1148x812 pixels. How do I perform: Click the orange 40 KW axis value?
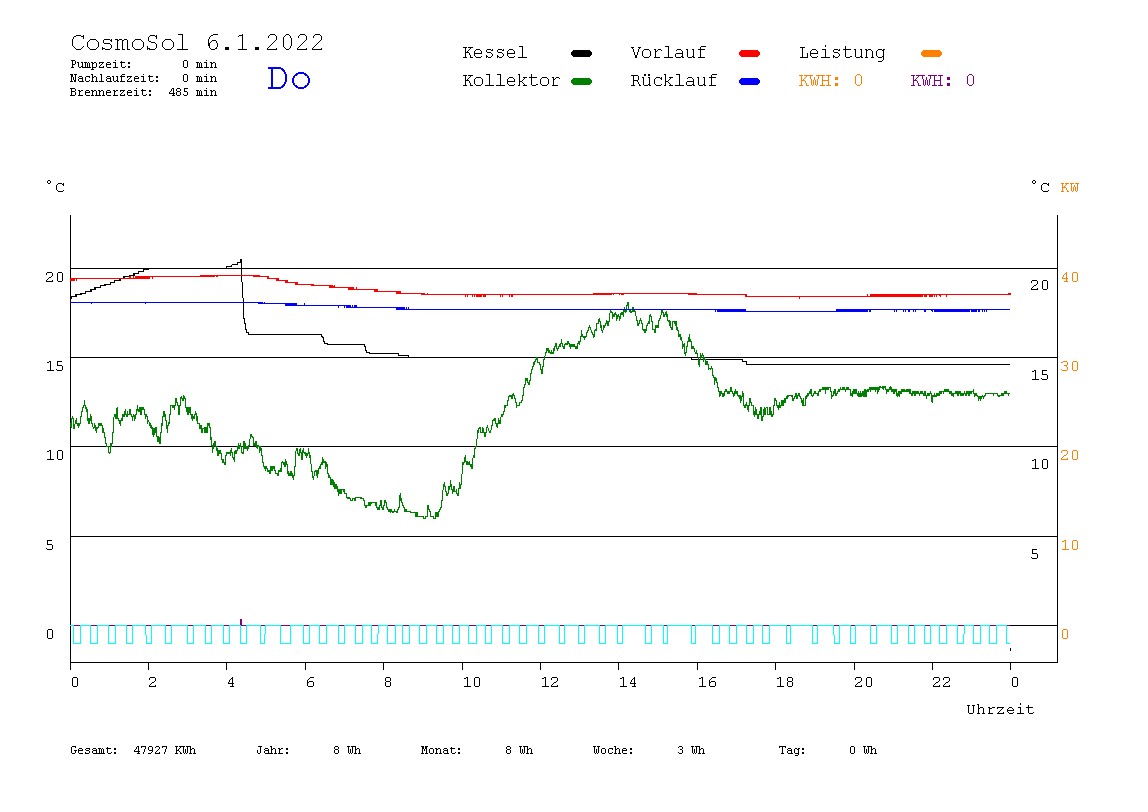1070,278
